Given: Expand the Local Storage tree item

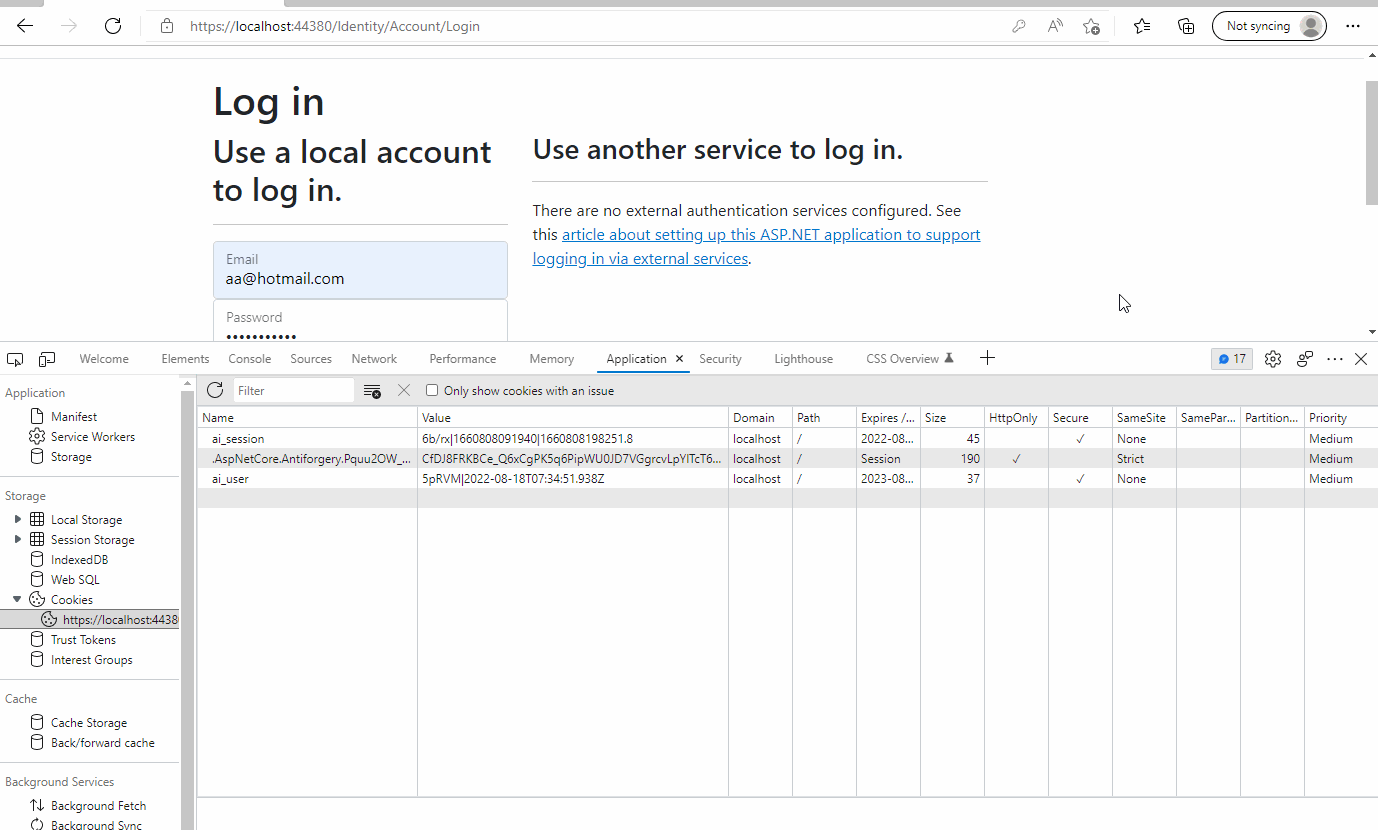Looking at the screenshot, I should coord(17,519).
